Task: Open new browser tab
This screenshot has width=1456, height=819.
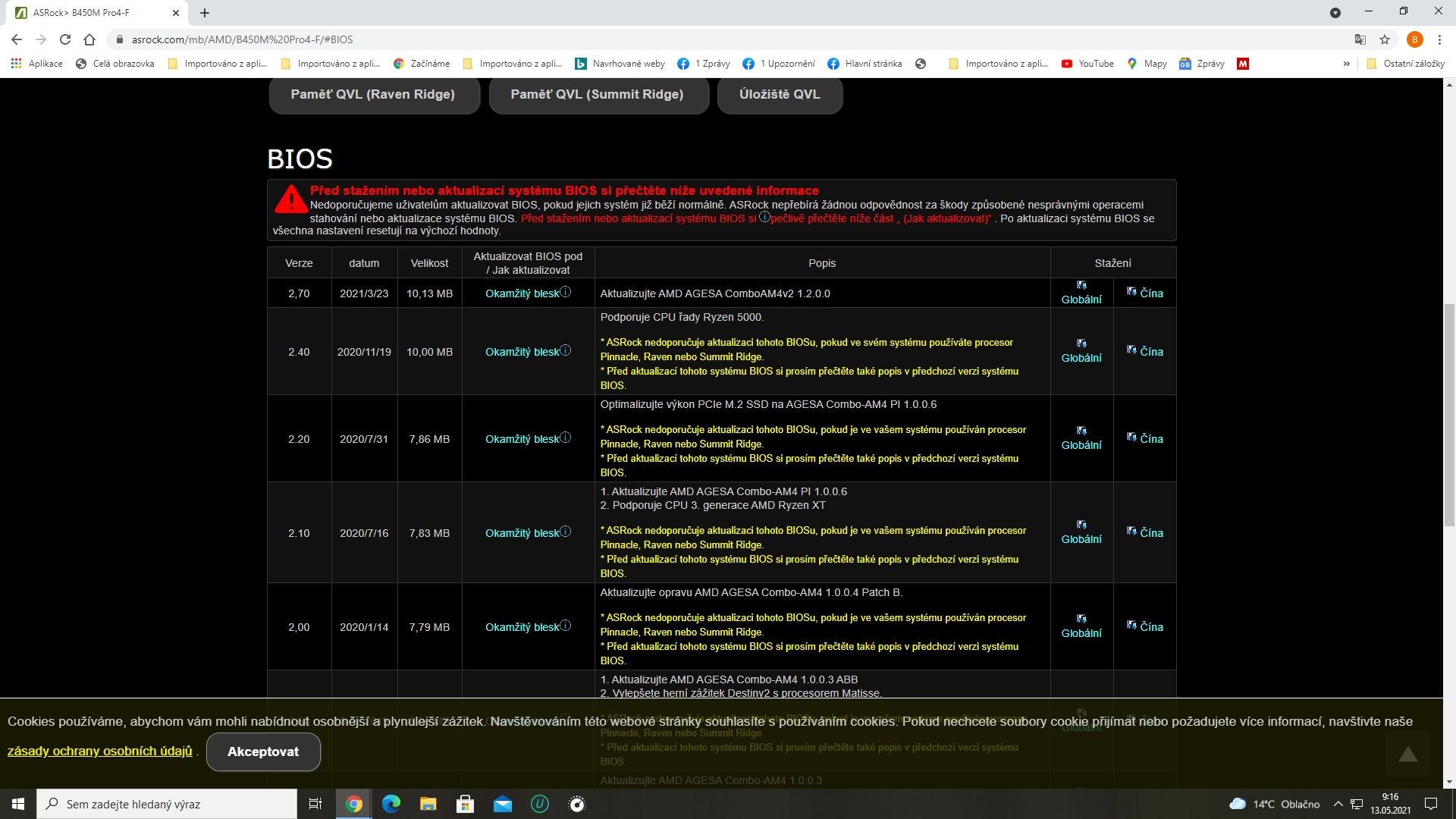Action: [x=205, y=13]
